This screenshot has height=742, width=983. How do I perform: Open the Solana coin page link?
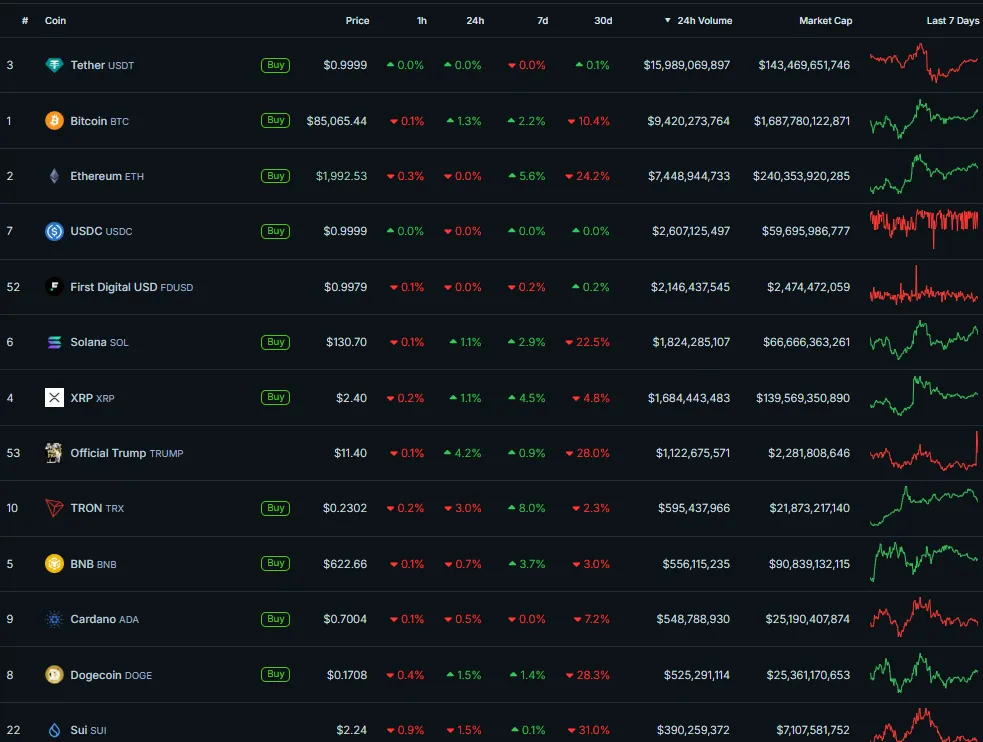99,342
